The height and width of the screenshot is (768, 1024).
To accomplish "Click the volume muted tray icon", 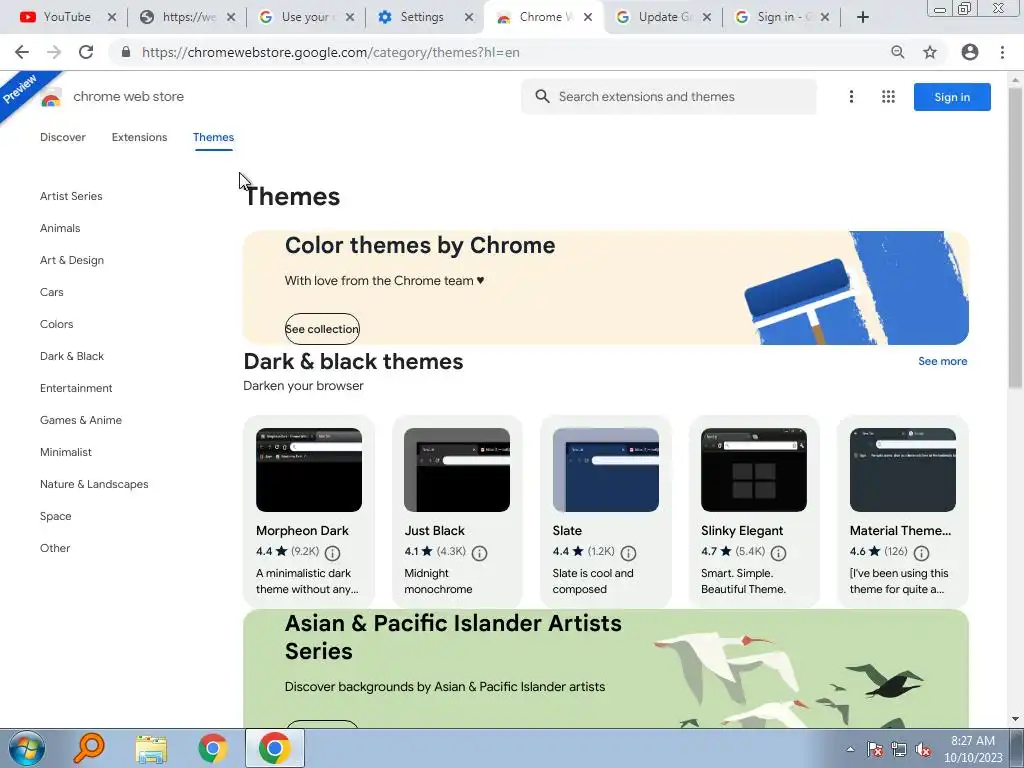I will pyautogui.click(x=923, y=749).
